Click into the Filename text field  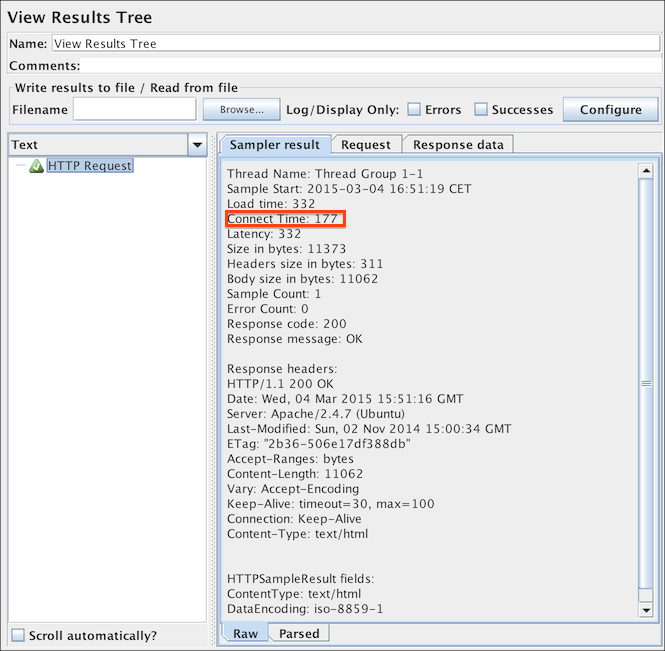134,109
